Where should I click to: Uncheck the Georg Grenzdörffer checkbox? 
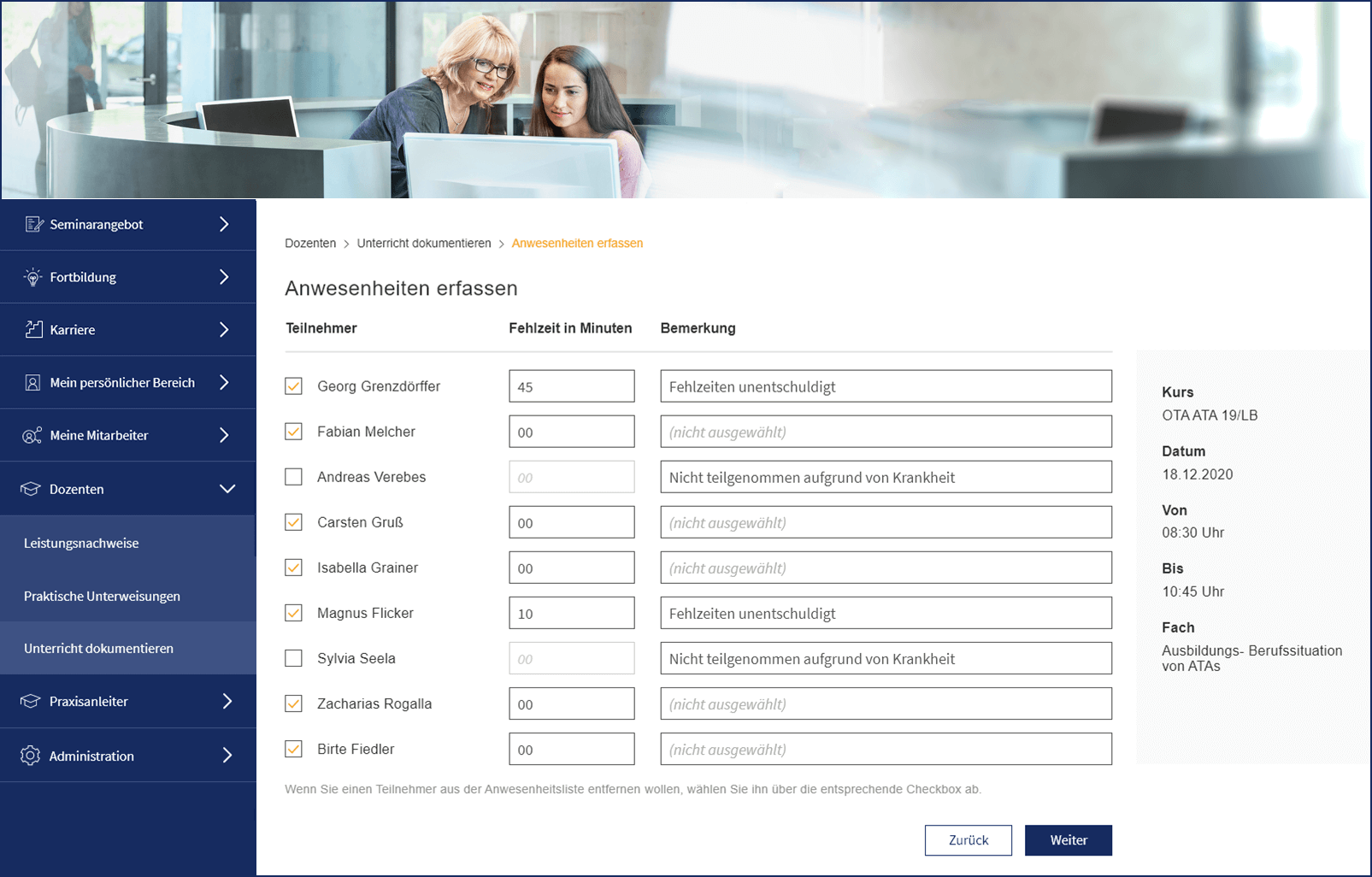[293, 386]
